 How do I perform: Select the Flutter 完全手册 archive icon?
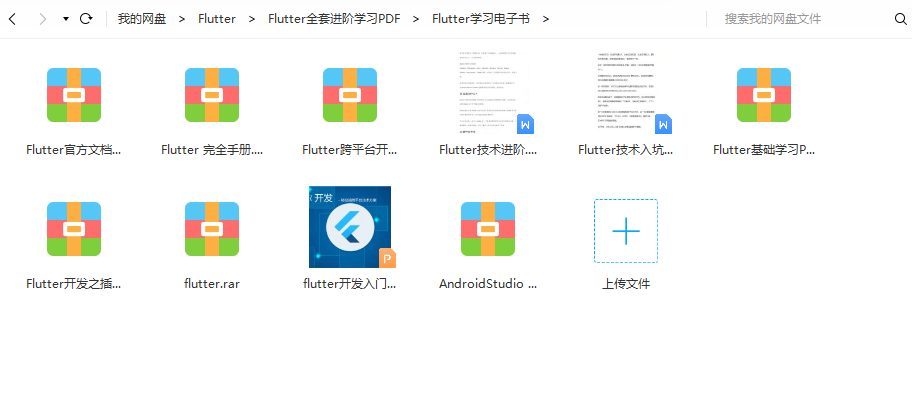coord(212,95)
